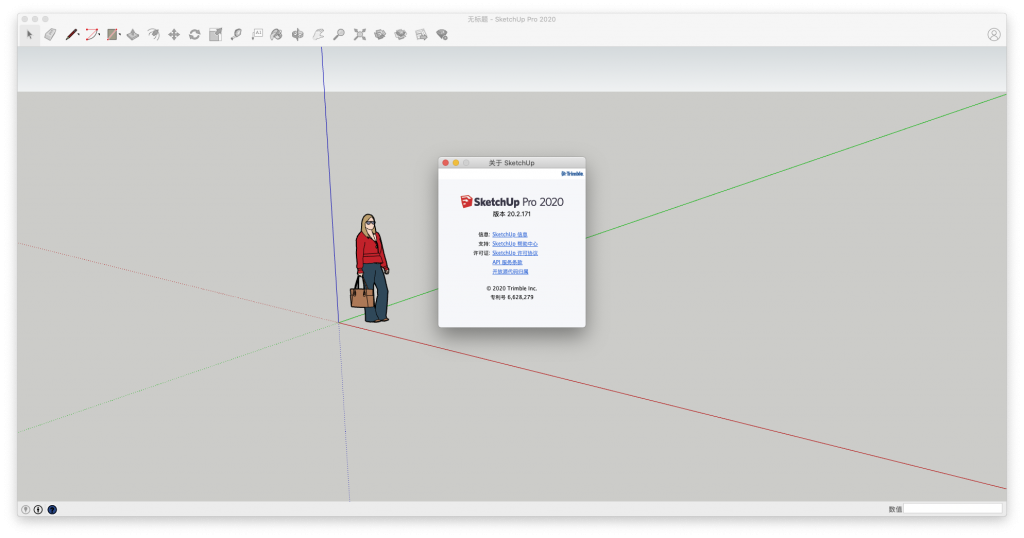The height and width of the screenshot is (538, 1024).
Task: Select the Scale tool
Action: click(216, 35)
